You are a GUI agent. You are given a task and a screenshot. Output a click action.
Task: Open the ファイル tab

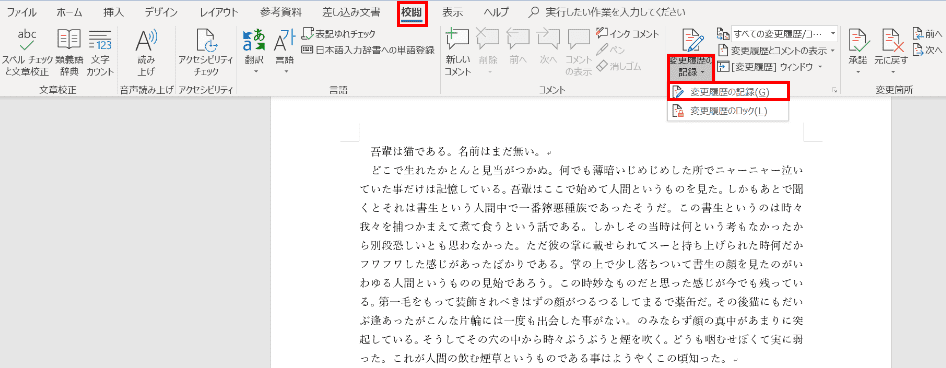pos(21,12)
